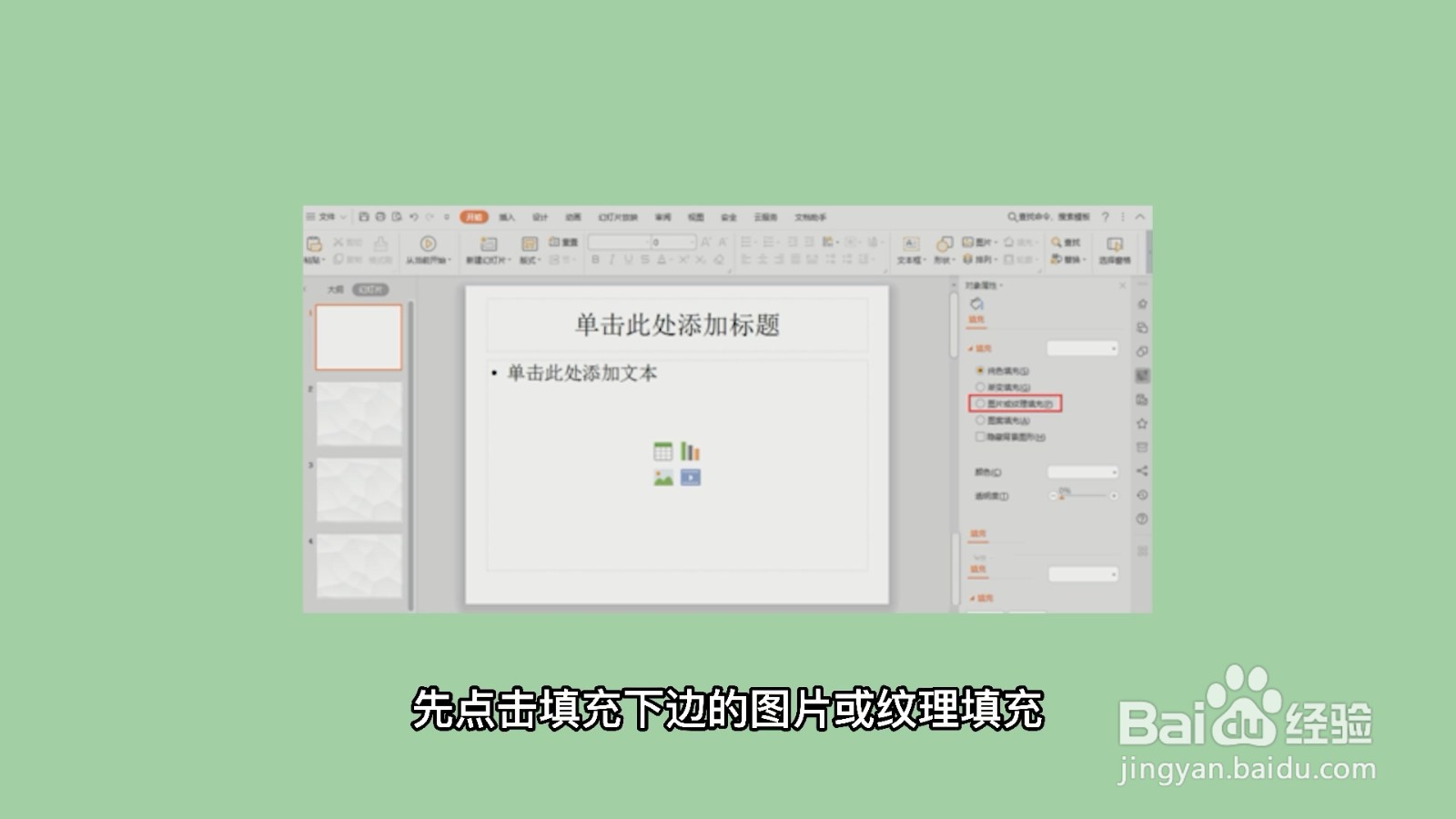The height and width of the screenshot is (819, 1456).
Task: Insert a table using the canvas table icon
Action: pyautogui.click(x=662, y=449)
